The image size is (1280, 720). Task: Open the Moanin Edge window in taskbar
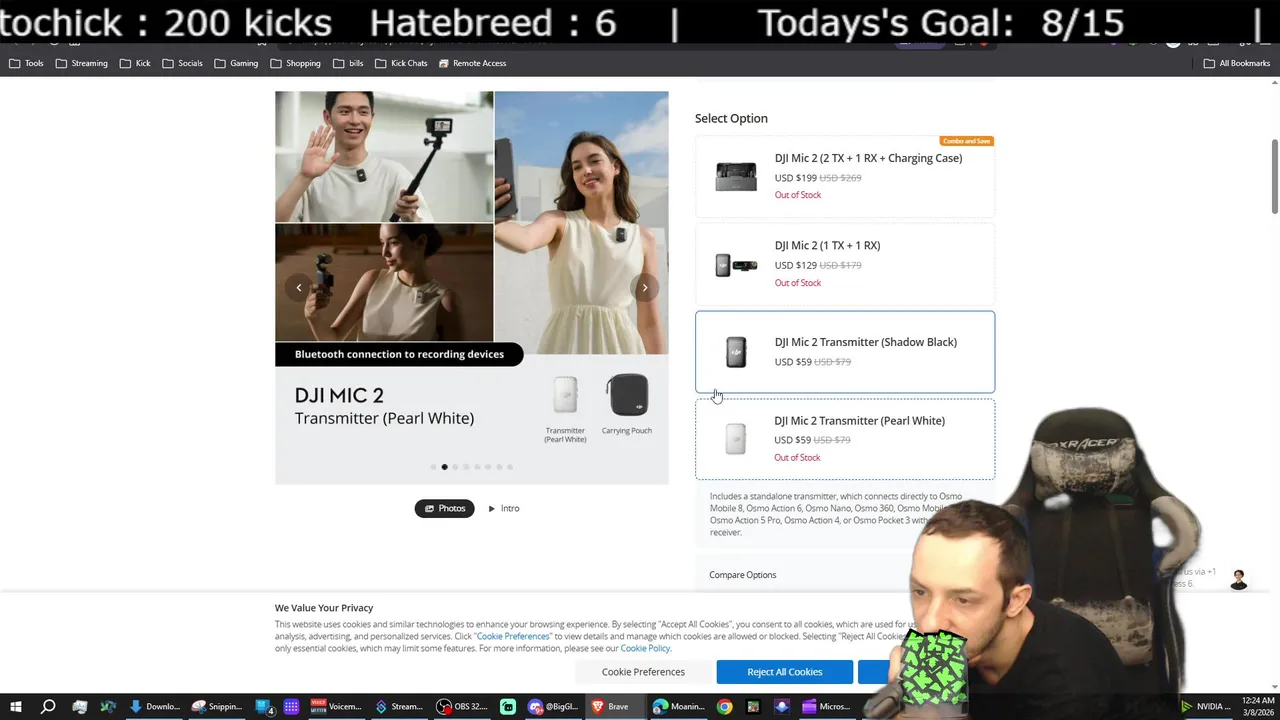[x=678, y=706]
